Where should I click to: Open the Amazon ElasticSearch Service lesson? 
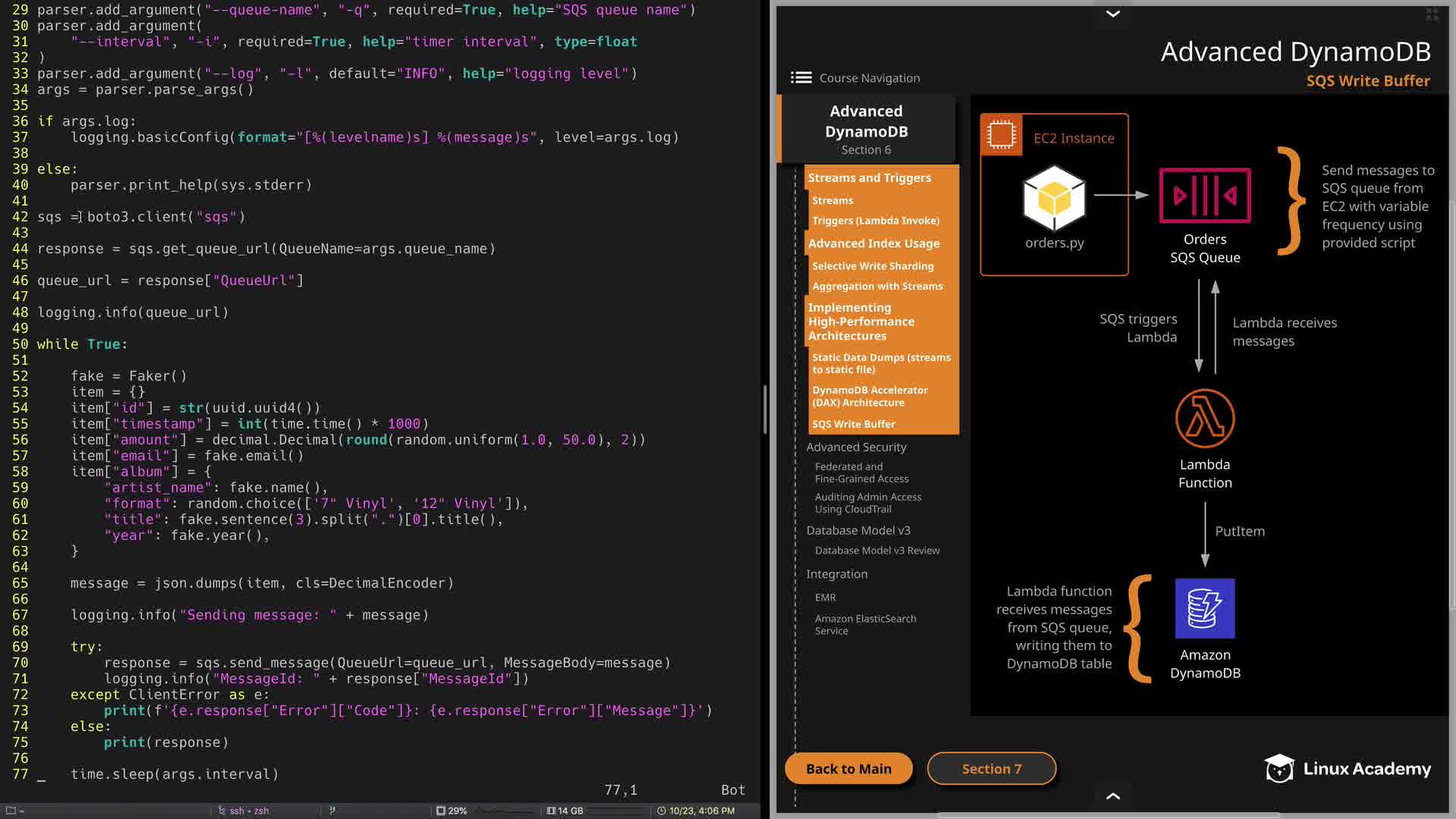pyautogui.click(x=864, y=624)
